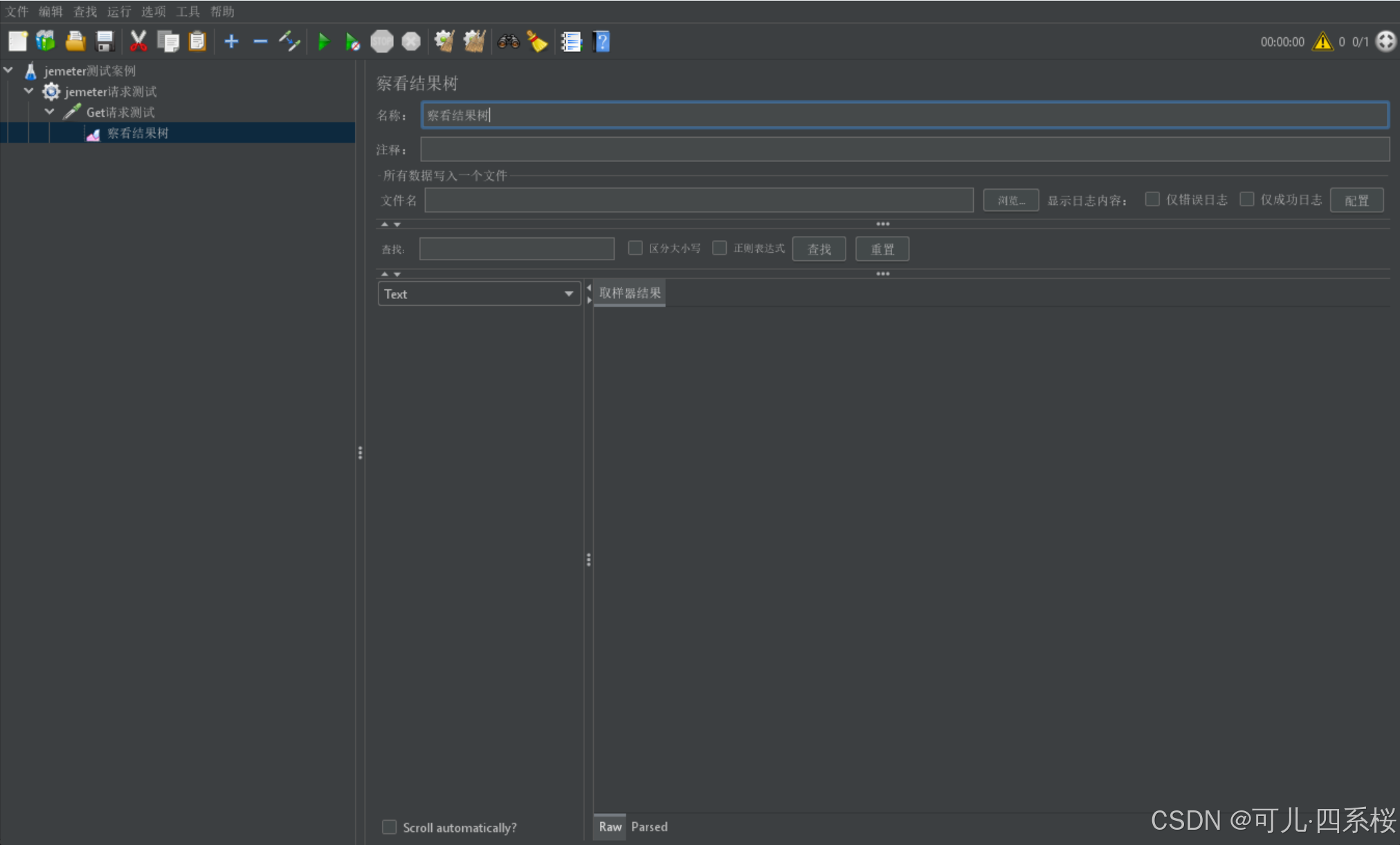
Task: Open the Text renderer dropdown
Action: click(478, 293)
